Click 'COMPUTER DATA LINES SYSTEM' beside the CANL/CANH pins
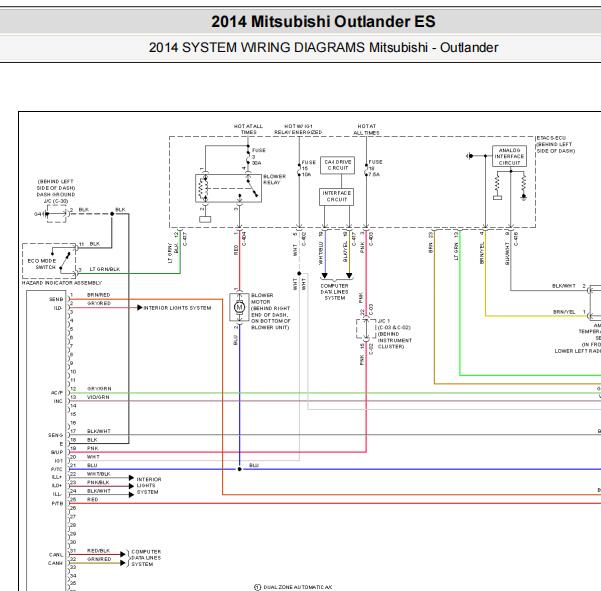601x591 pixels. point(146,558)
